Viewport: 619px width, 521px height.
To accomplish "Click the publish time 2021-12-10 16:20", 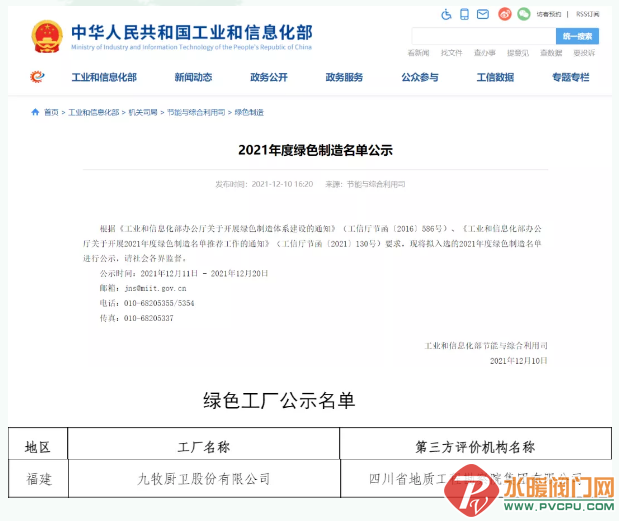I will [x=282, y=184].
